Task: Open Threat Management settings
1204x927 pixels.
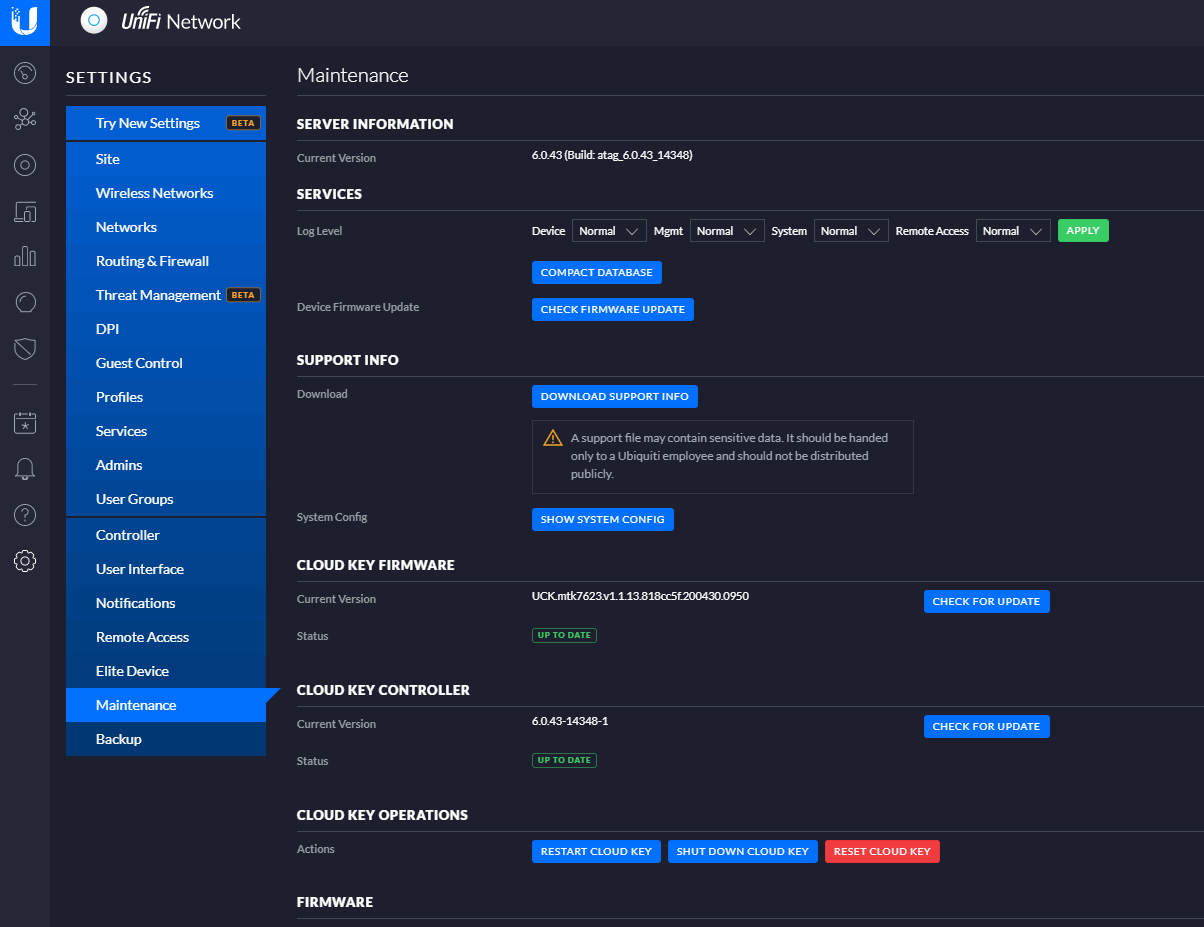Action: [166, 295]
